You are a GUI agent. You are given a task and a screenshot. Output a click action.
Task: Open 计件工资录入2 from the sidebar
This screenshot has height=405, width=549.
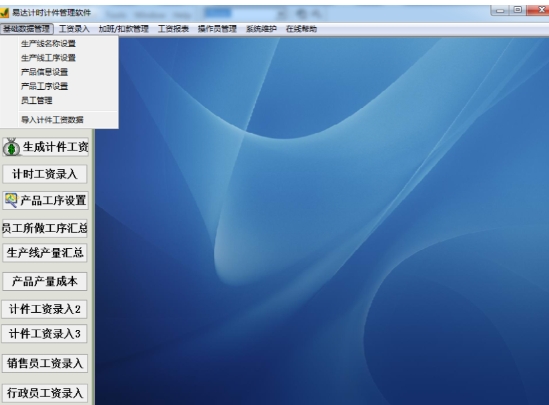[x=44, y=309]
